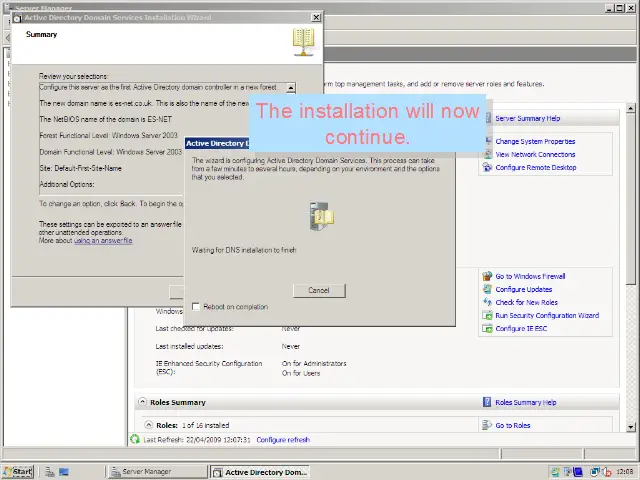
Task: Open the Start menu
Action: [x=18, y=472]
